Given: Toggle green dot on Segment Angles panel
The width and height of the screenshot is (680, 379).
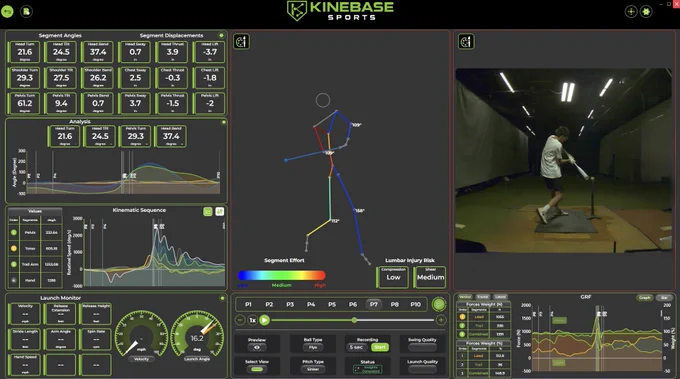Looking at the screenshot, I should tap(221, 35).
